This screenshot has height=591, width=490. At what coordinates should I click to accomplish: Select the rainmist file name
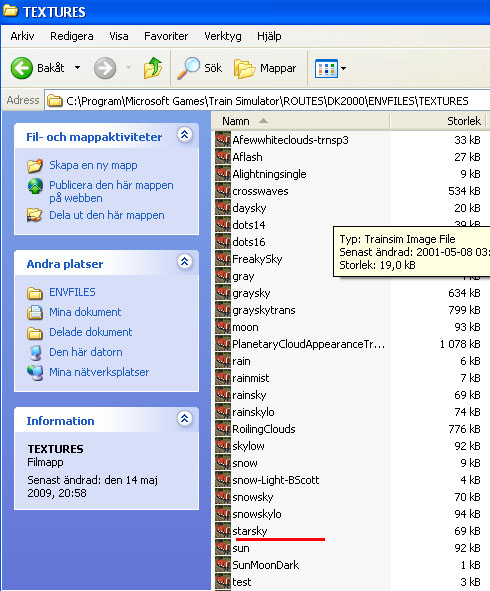[250, 378]
